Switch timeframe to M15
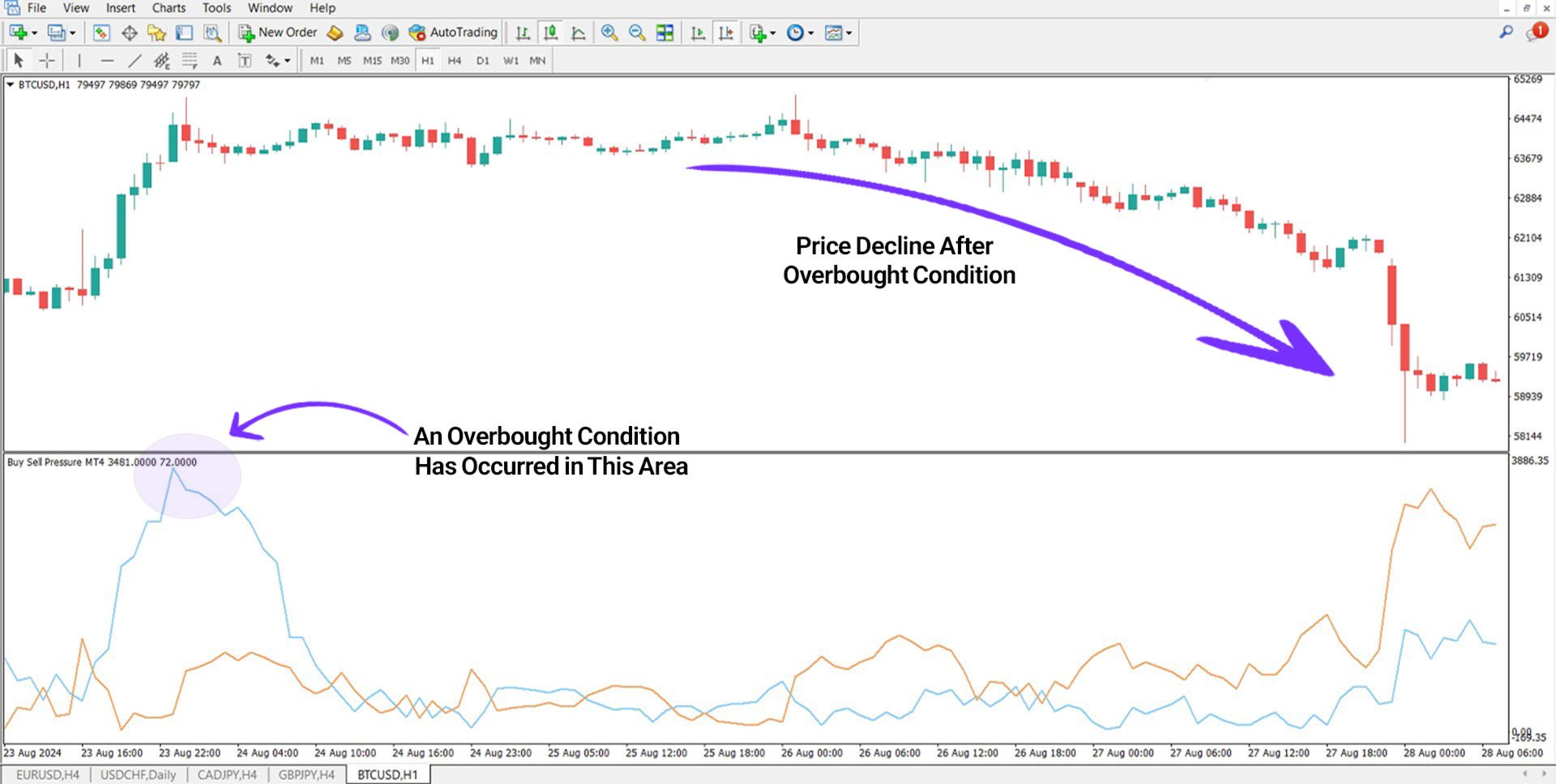 pyautogui.click(x=372, y=61)
